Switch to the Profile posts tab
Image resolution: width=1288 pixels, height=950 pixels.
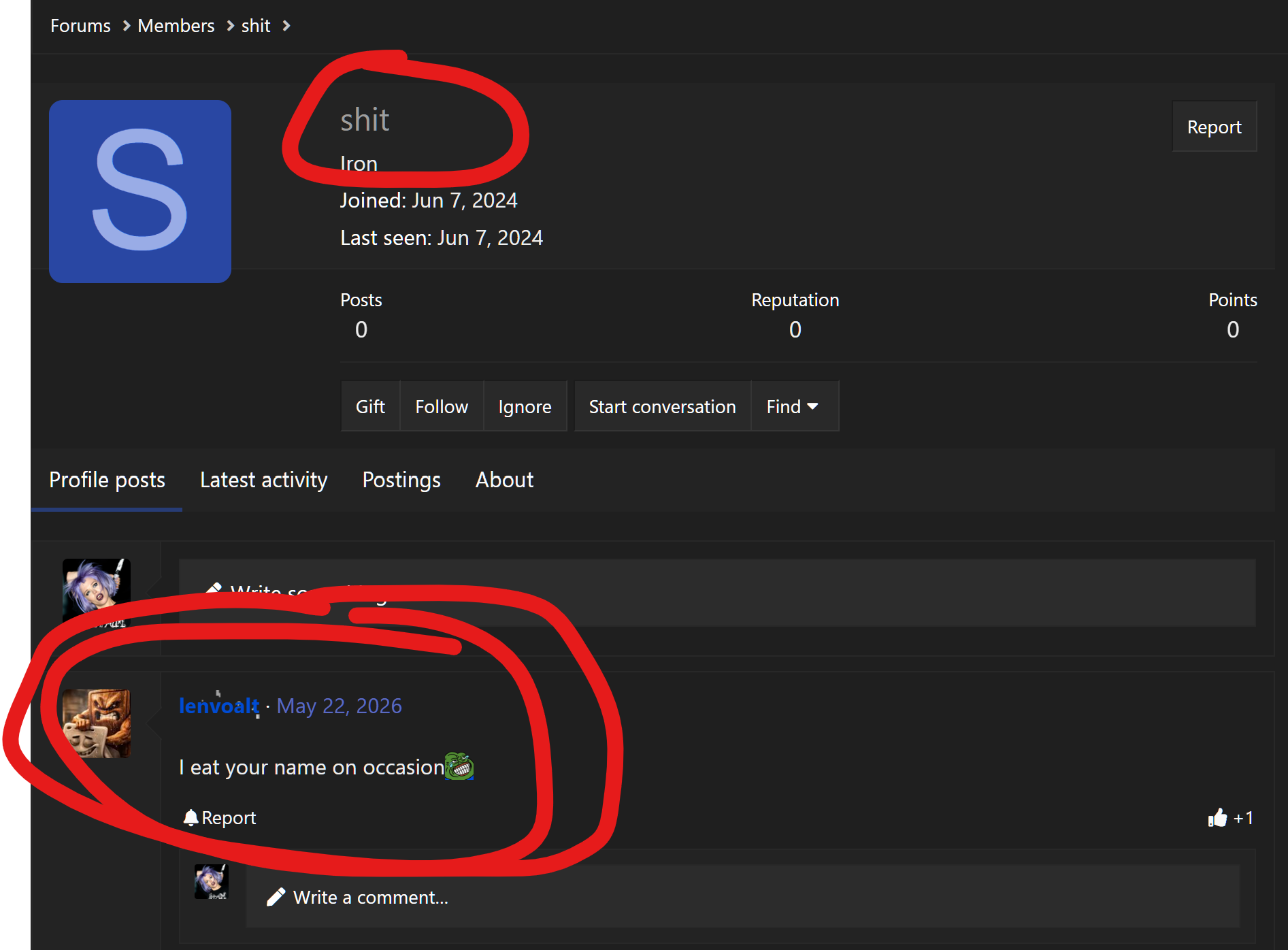(107, 480)
